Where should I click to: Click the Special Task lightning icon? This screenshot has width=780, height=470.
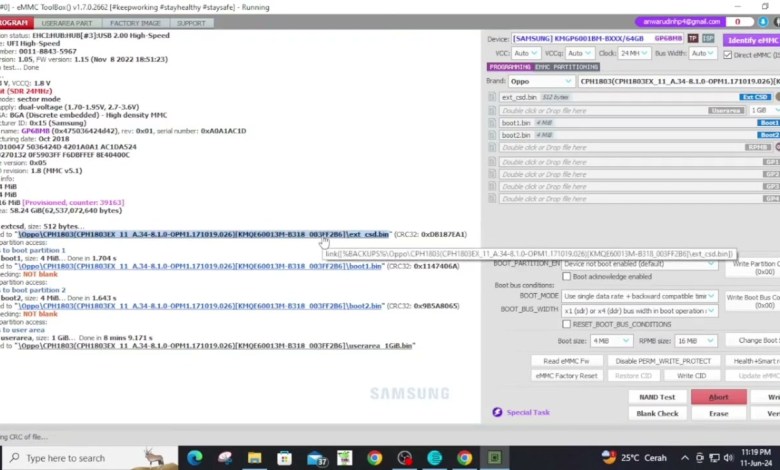coord(497,412)
